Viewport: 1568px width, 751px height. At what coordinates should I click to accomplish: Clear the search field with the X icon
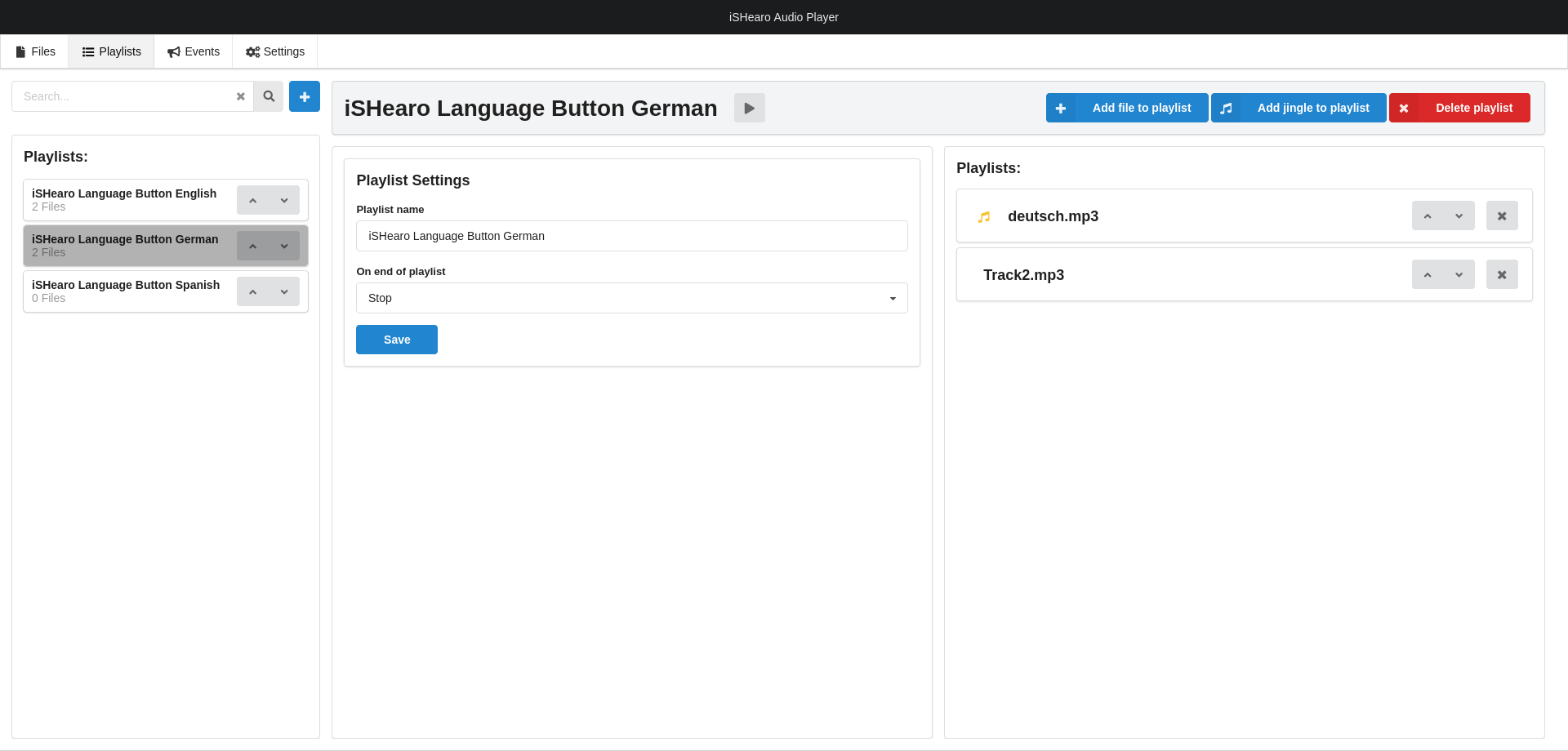[x=241, y=96]
